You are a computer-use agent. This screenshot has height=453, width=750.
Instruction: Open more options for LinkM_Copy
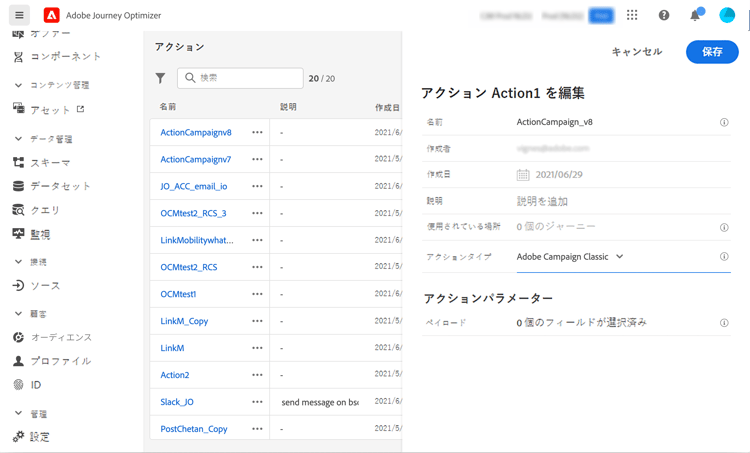[x=257, y=321]
